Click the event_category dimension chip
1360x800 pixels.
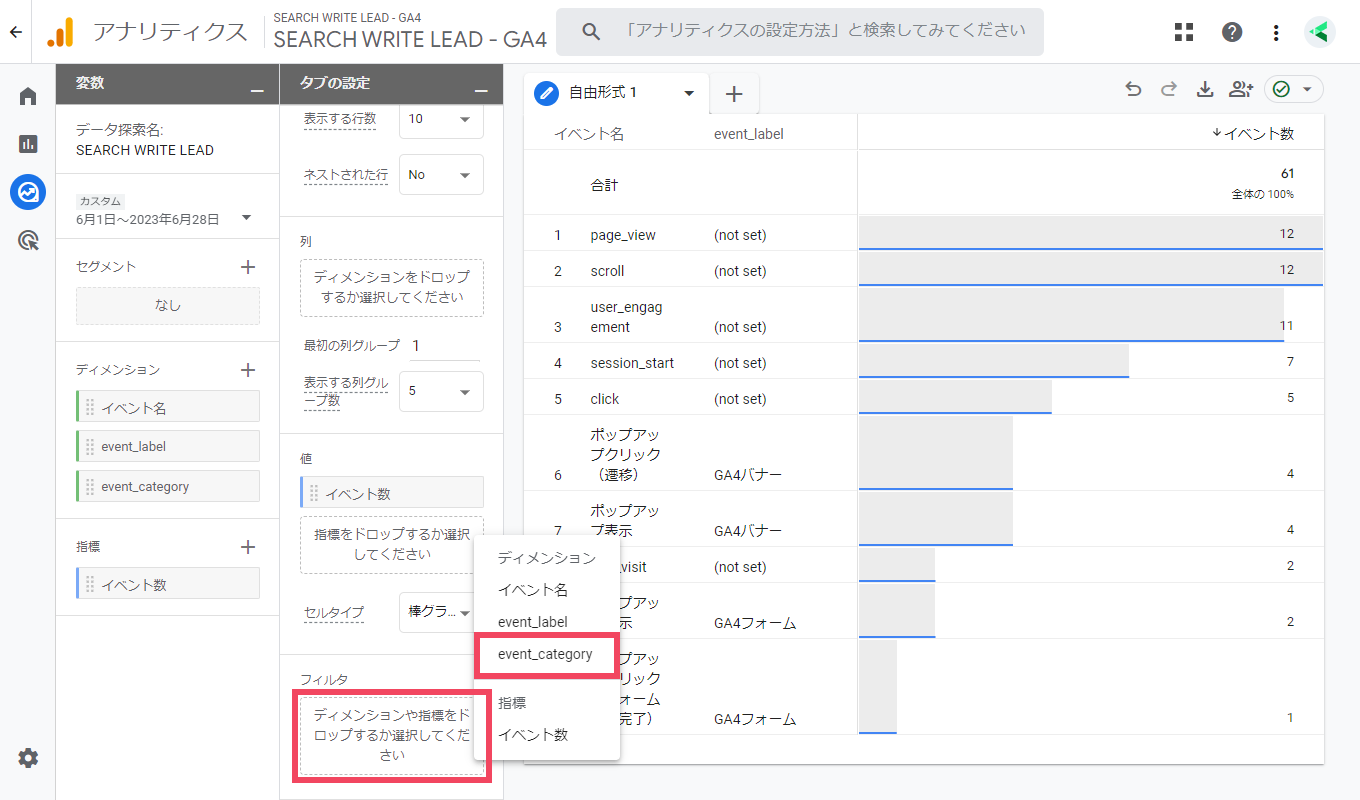coord(168,486)
